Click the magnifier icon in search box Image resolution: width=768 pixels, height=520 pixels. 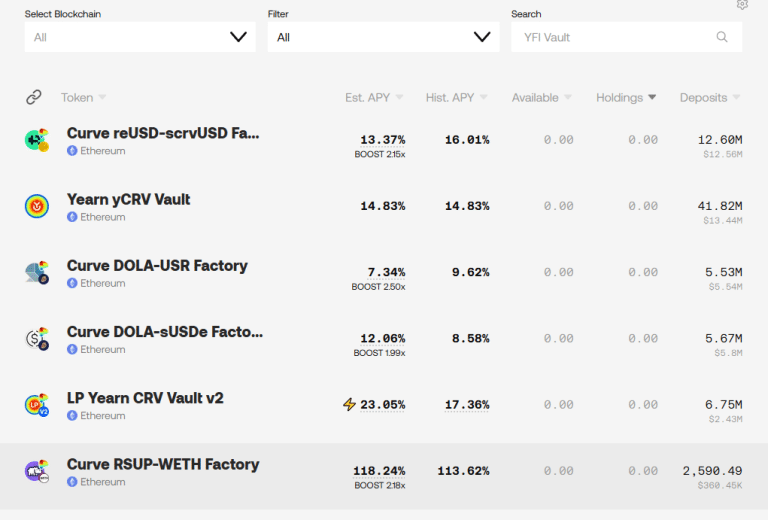(x=722, y=37)
